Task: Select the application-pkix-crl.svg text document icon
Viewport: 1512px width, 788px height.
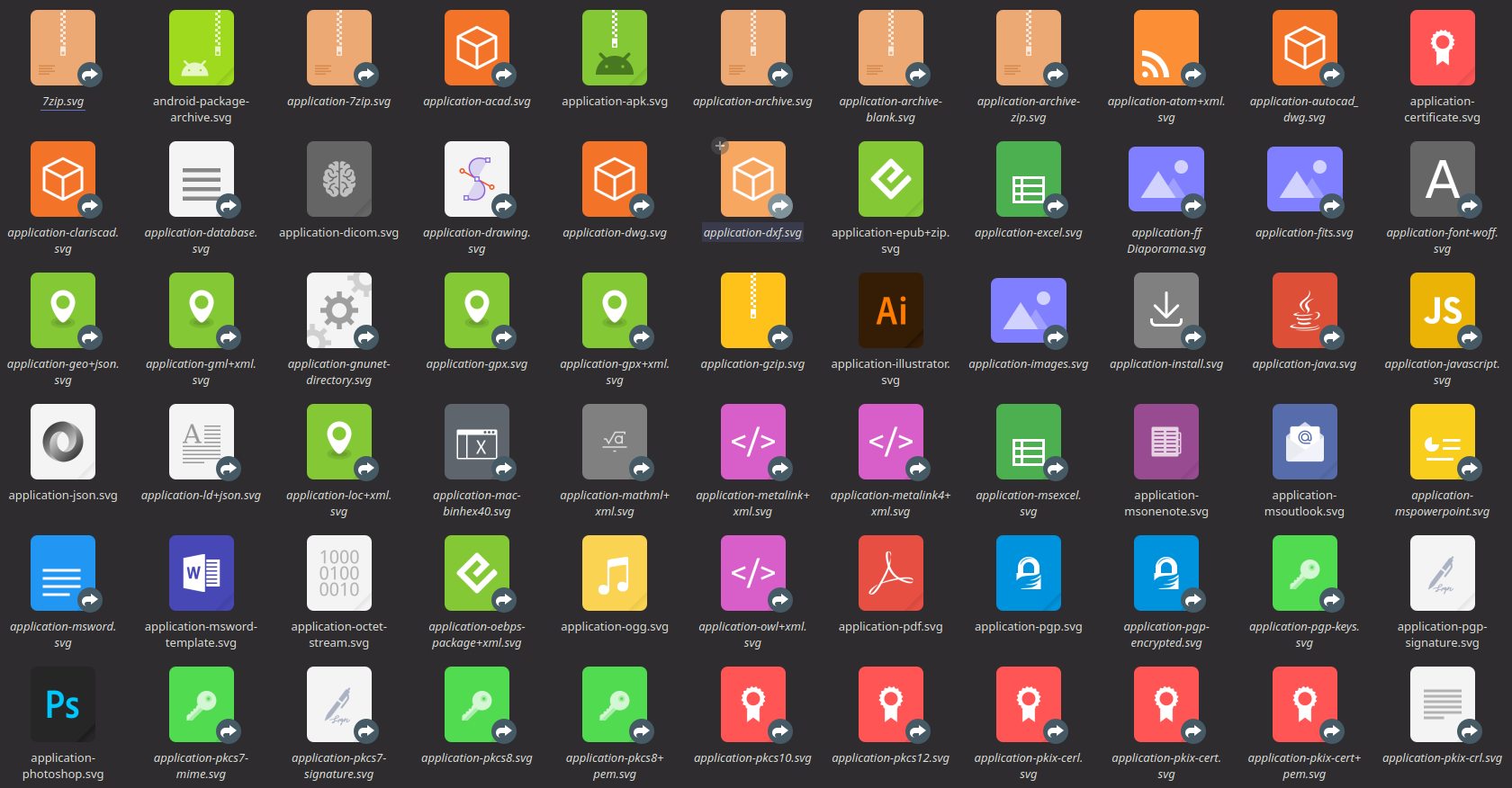Action: tap(1443, 704)
